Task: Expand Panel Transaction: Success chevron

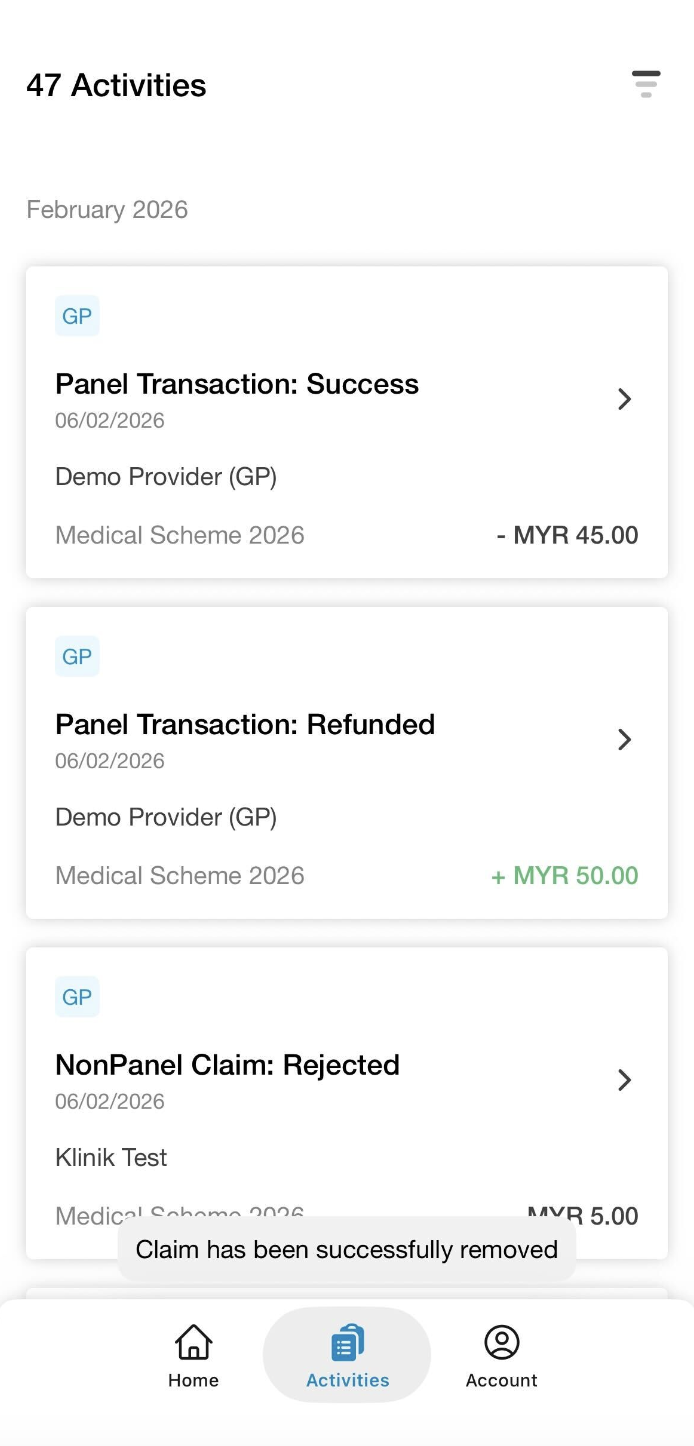Action: point(625,399)
